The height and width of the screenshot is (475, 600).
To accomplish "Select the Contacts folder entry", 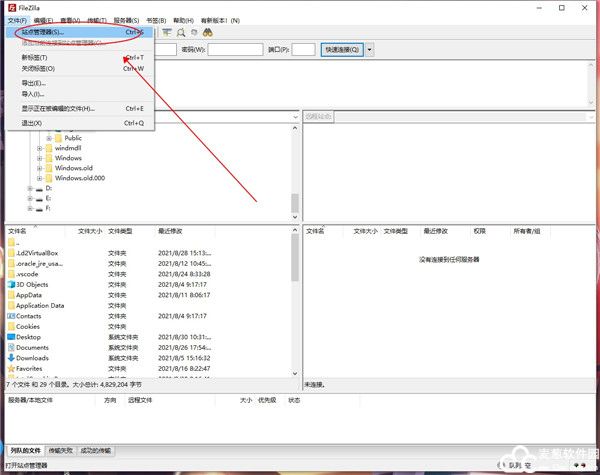I will 29,316.
